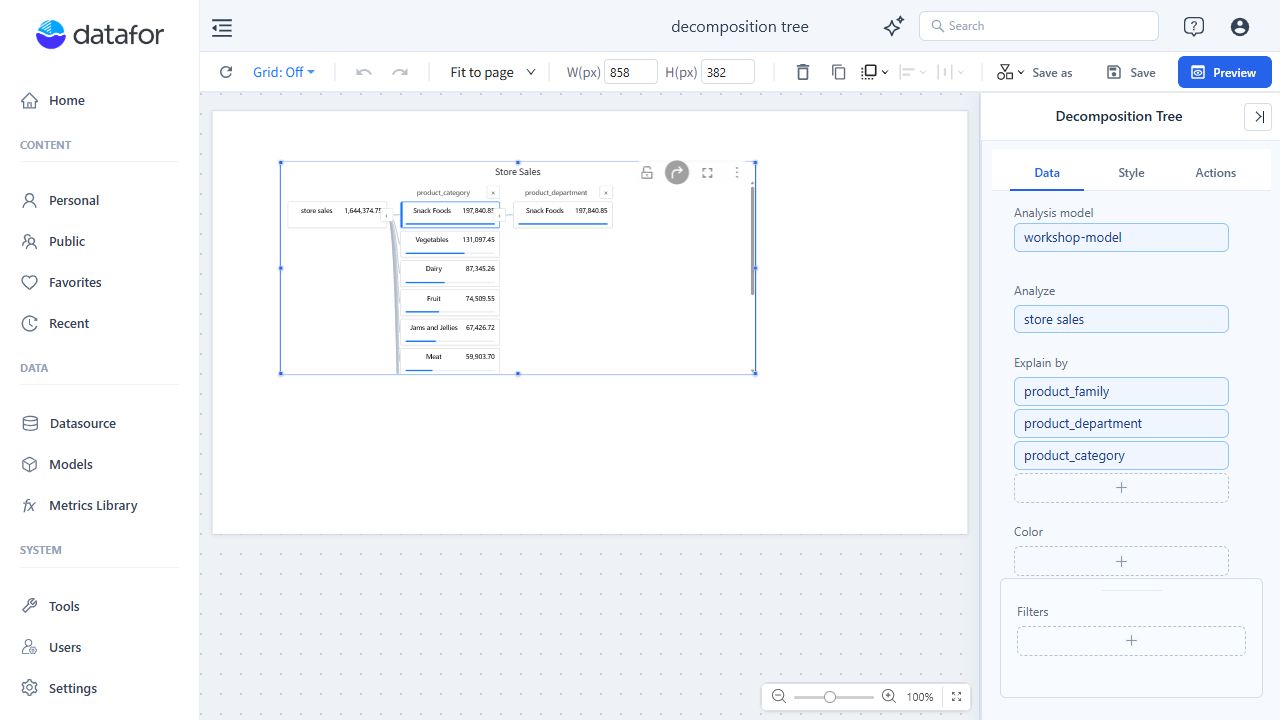The height and width of the screenshot is (720, 1280).
Task: Open the Grid: Off dropdown
Action: click(284, 72)
